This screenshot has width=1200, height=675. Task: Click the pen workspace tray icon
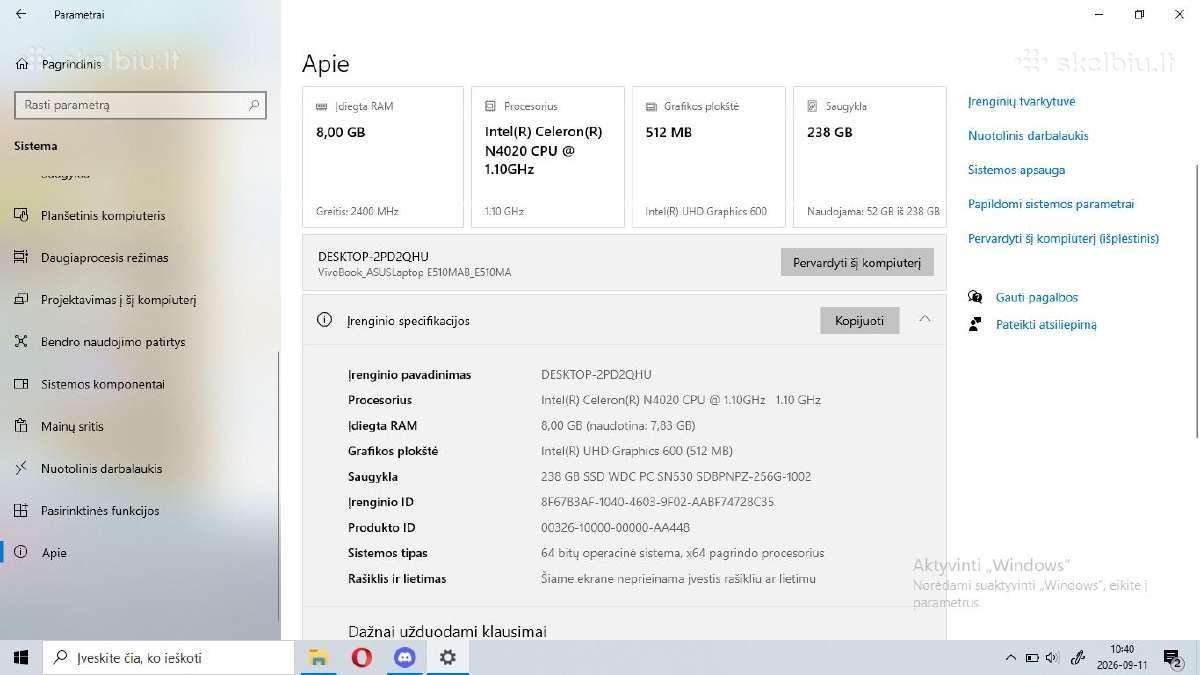click(x=1077, y=657)
